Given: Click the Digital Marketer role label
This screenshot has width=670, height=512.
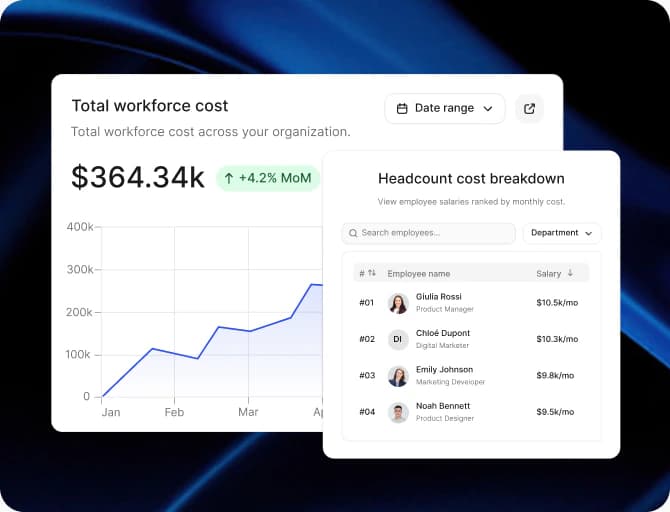Looking at the screenshot, I should [442, 345].
